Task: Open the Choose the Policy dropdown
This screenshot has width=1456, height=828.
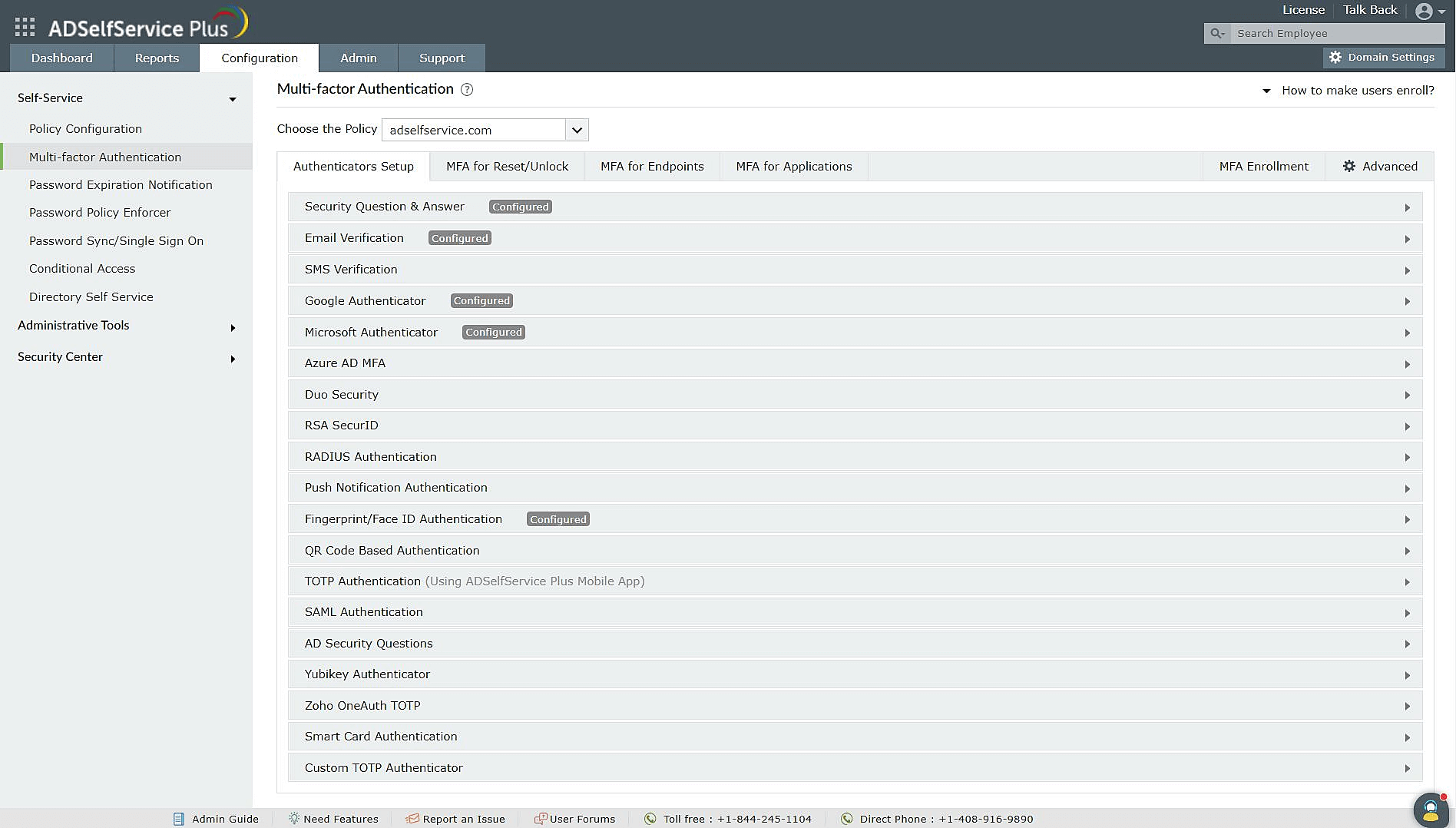Action: 576,129
